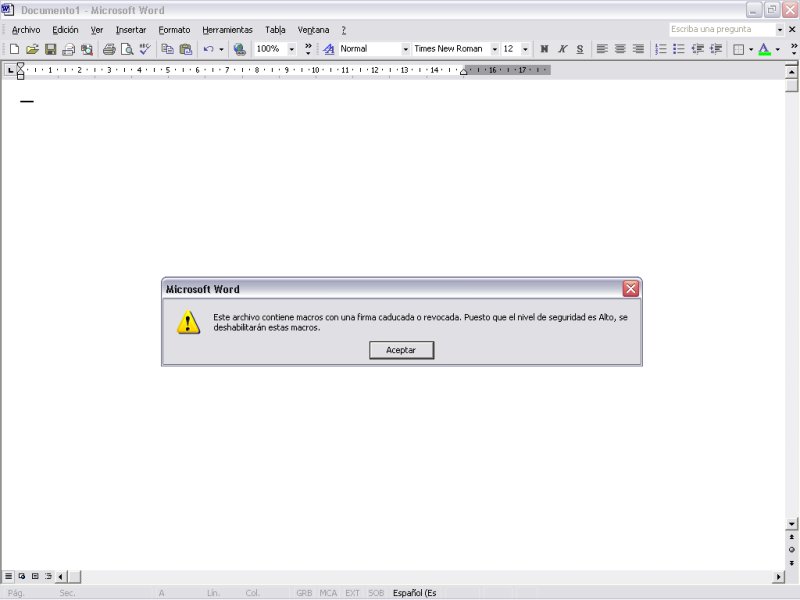Screen dimensions: 800x600
Task: Open the Ver menu
Action: click(97, 30)
